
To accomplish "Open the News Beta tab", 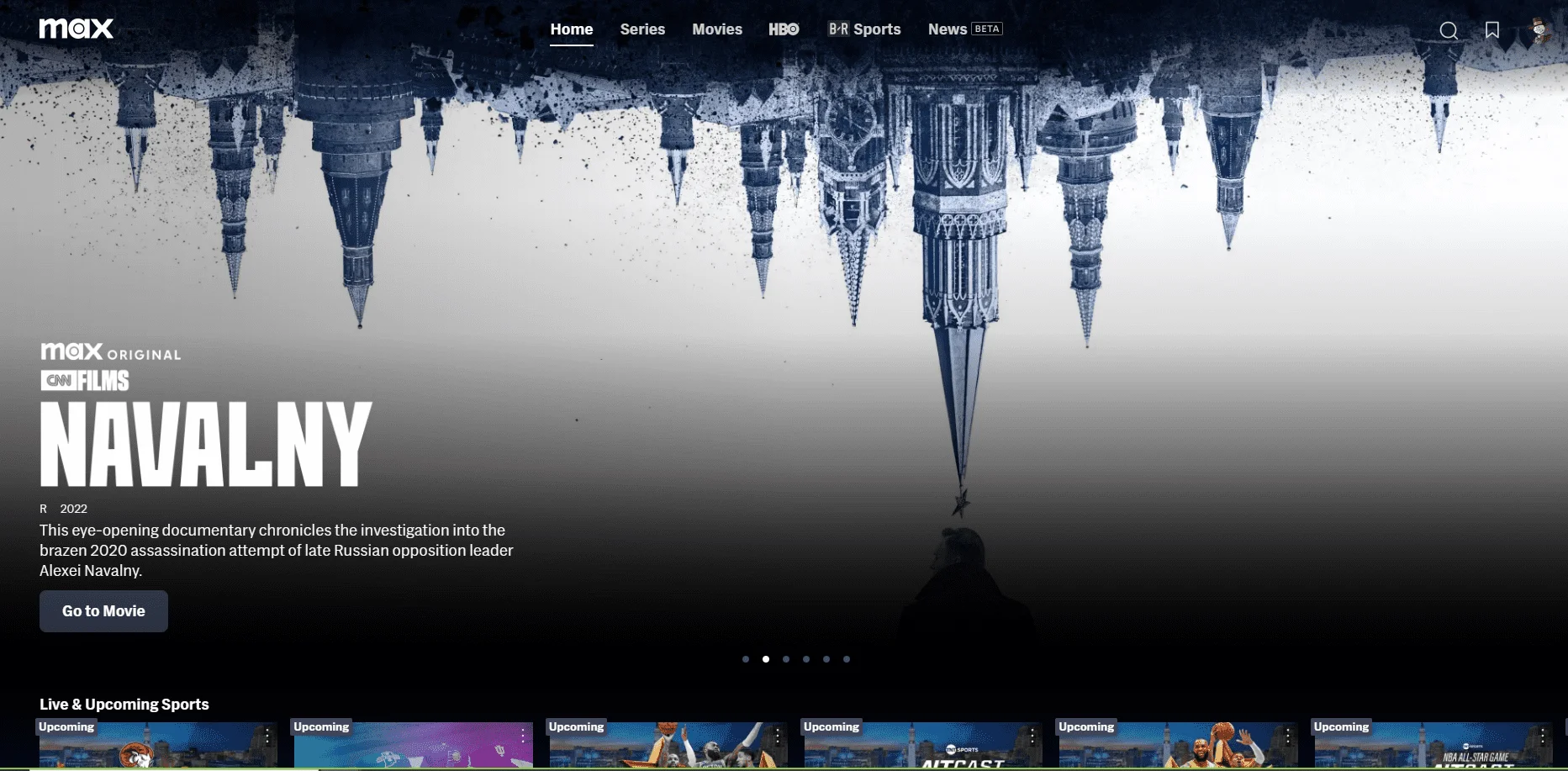I will 965,29.
